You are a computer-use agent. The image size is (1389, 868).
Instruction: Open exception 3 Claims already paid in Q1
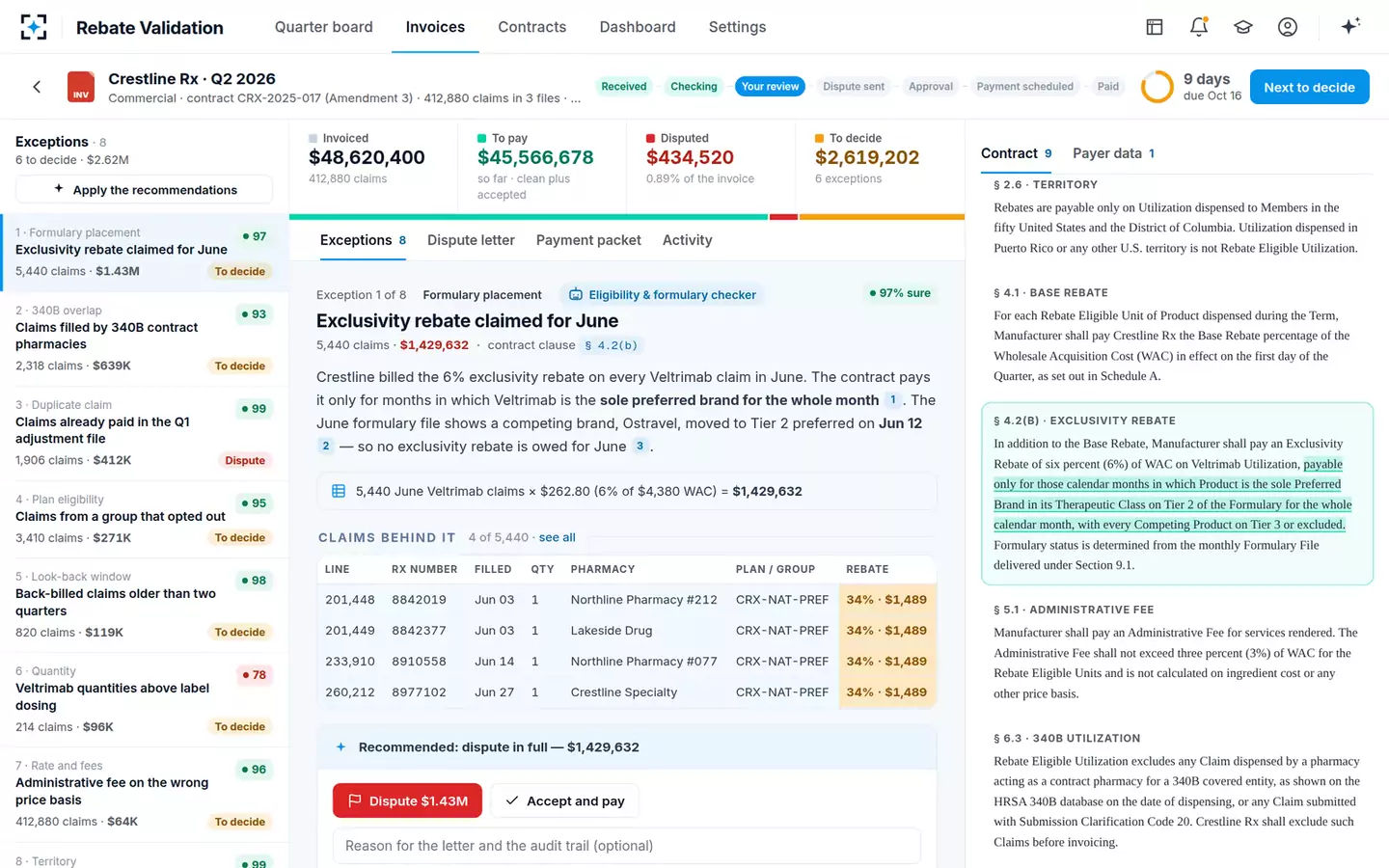[145, 434]
